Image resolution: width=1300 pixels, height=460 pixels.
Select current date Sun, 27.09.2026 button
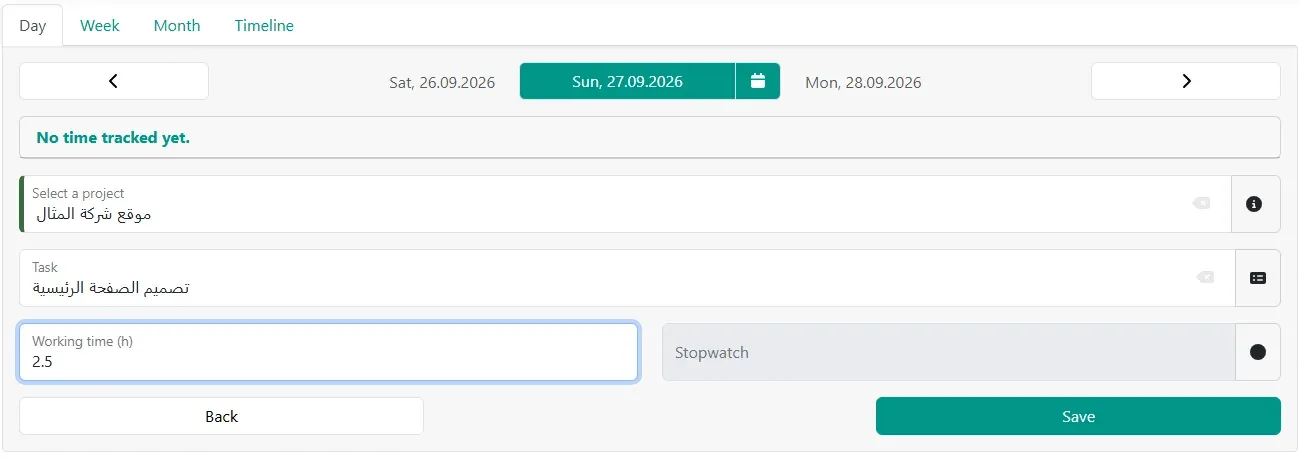(x=628, y=81)
